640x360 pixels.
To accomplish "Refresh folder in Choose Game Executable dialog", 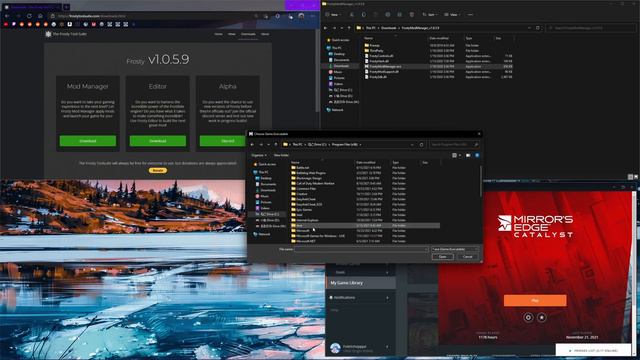I will (421, 144).
